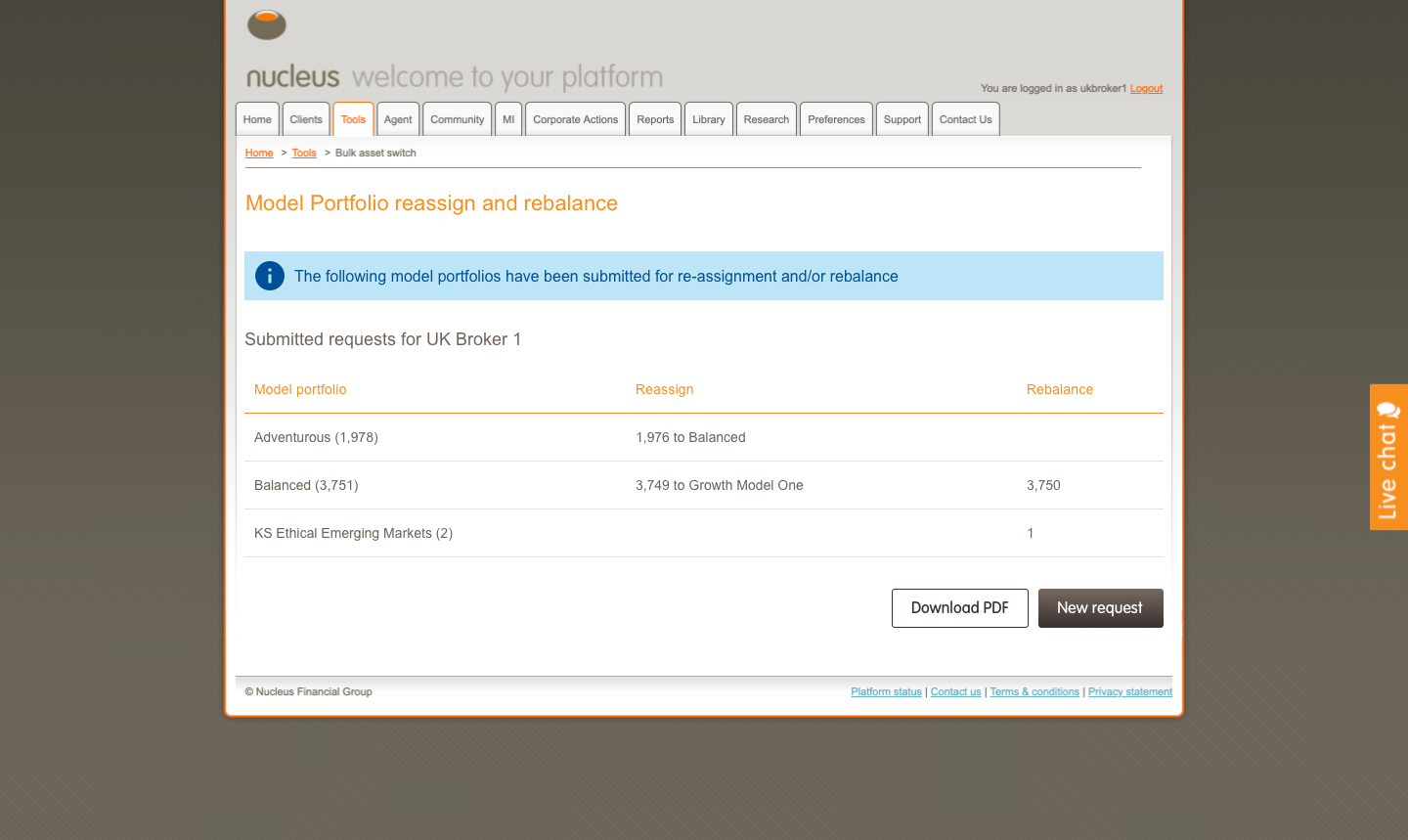Click the rebalance value 1

coord(1031,533)
